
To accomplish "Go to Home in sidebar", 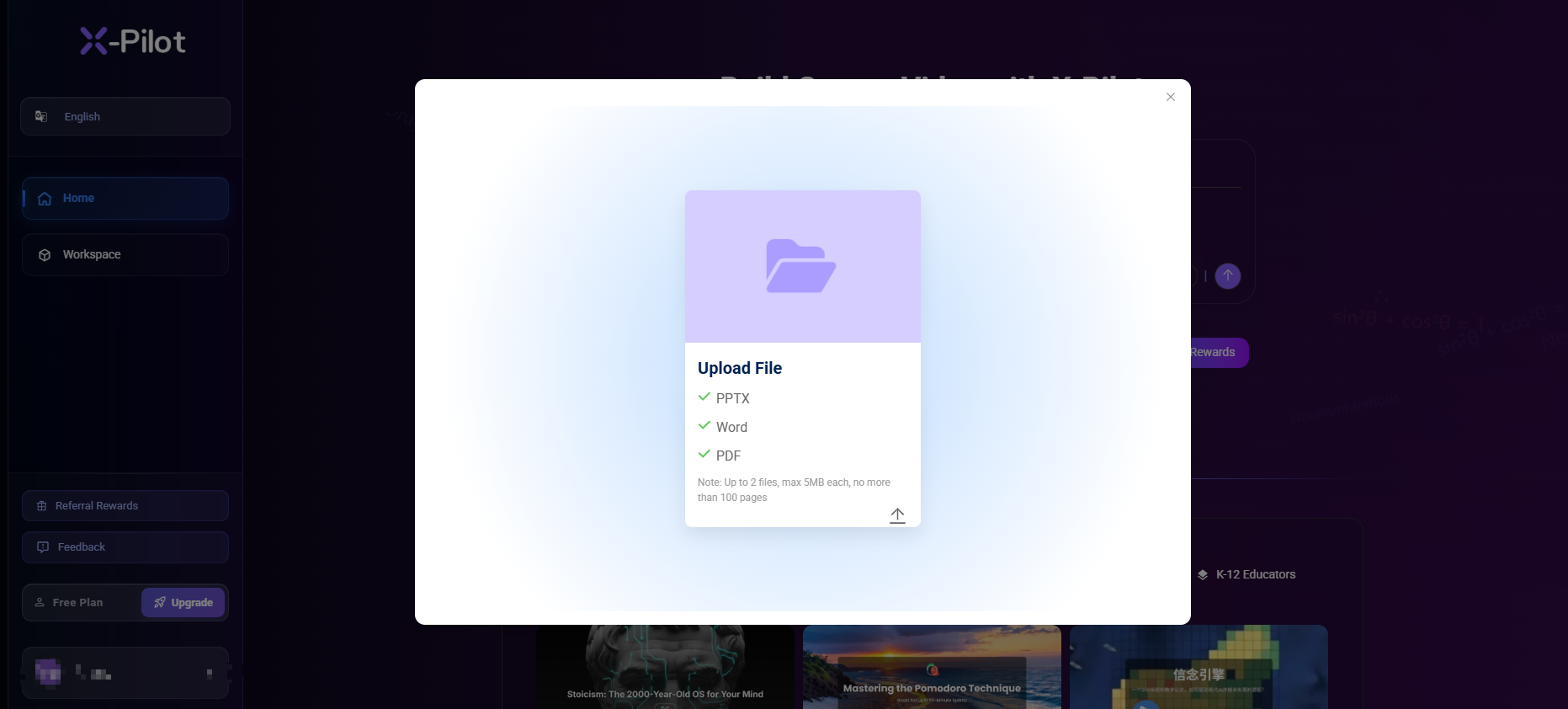I will tap(125, 198).
